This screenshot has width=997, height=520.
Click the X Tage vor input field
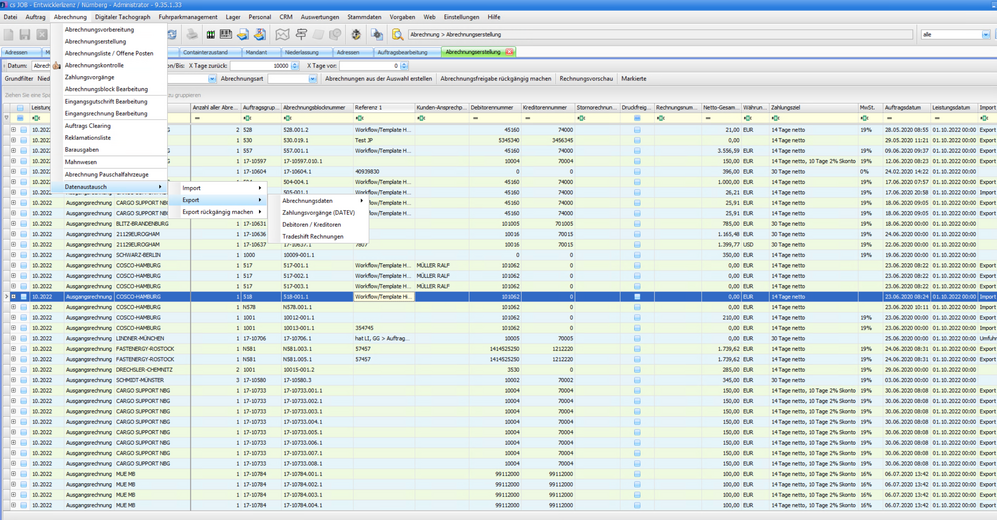pyautogui.click(x=370, y=65)
